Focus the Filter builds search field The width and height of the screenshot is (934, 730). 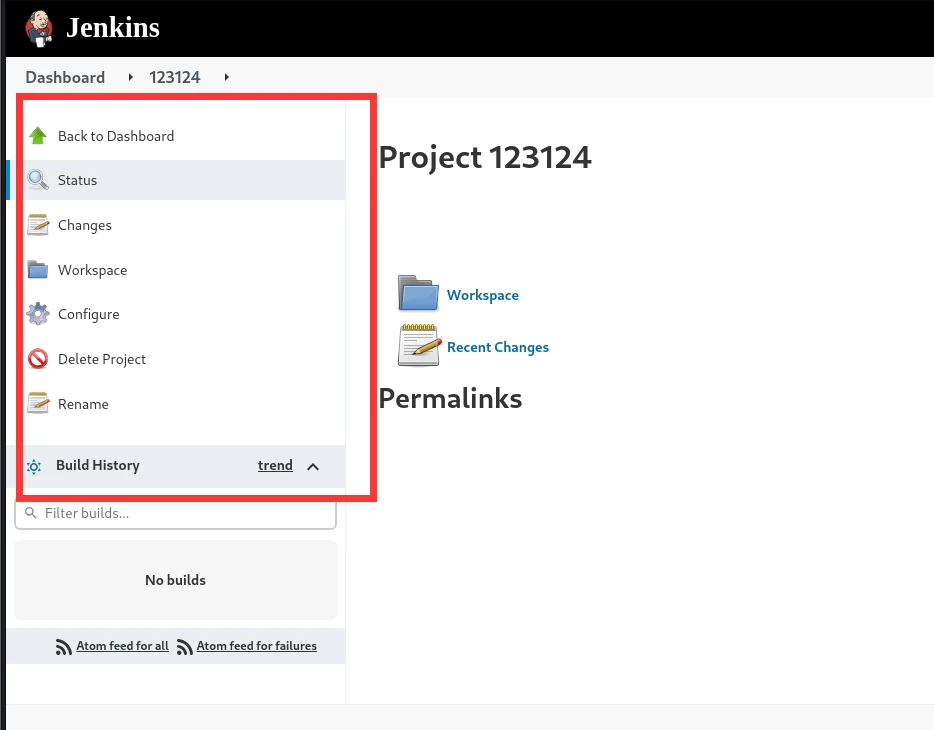tap(175, 513)
